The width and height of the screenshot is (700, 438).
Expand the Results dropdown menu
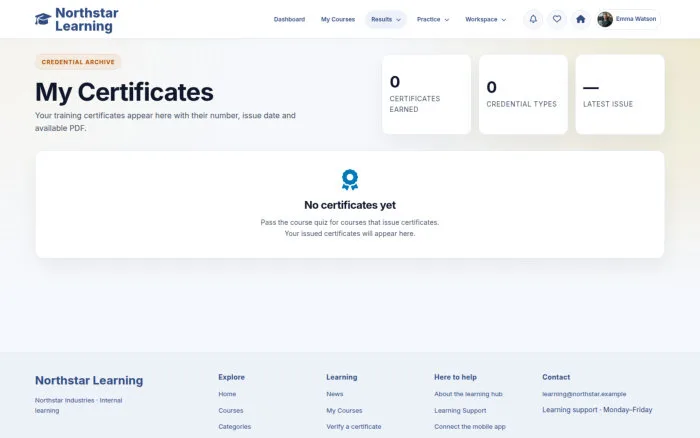pyautogui.click(x=386, y=19)
